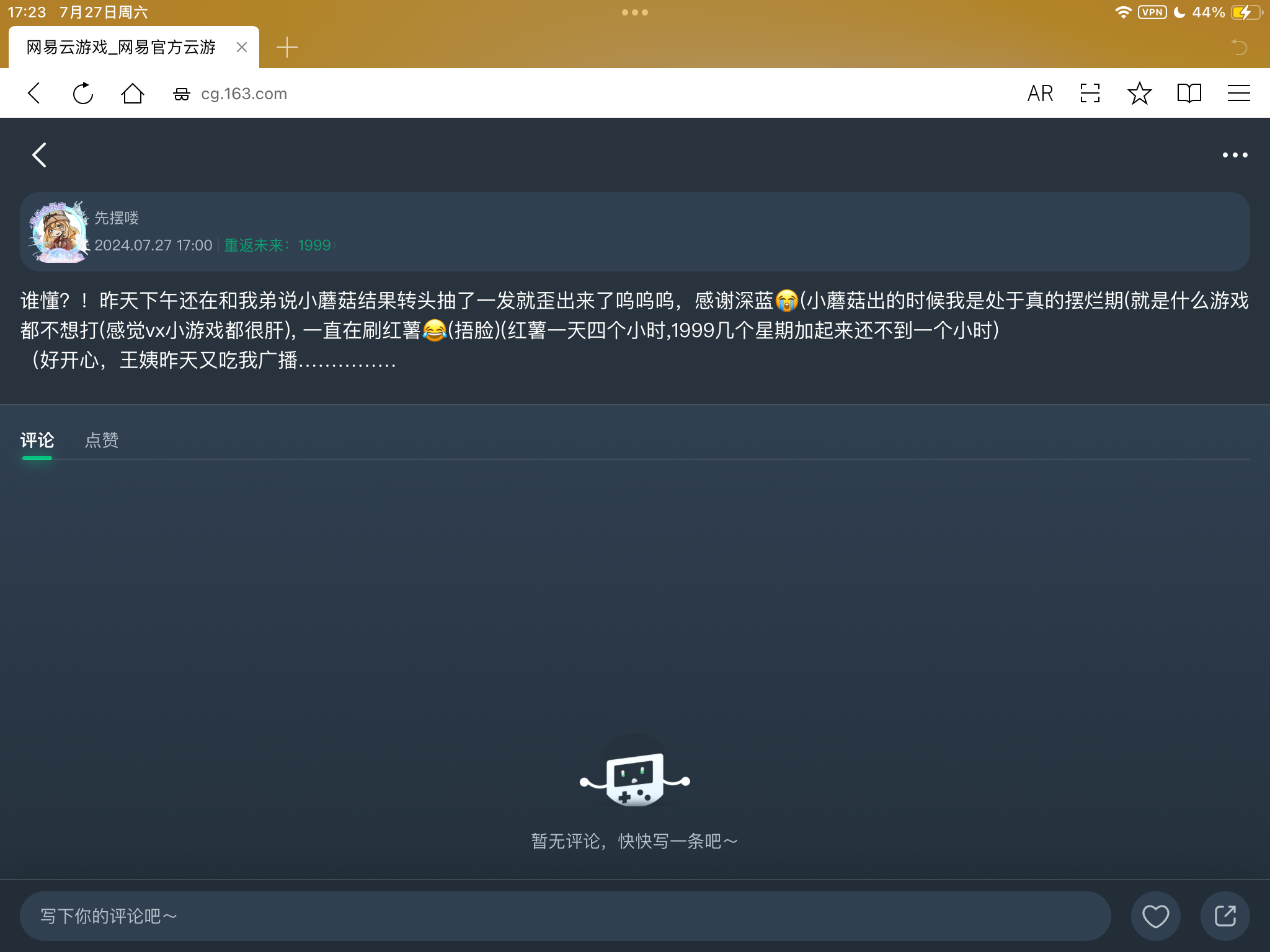1270x952 pixels.
Task: Open the reading mode book icon
Action: coord(1189,94)
